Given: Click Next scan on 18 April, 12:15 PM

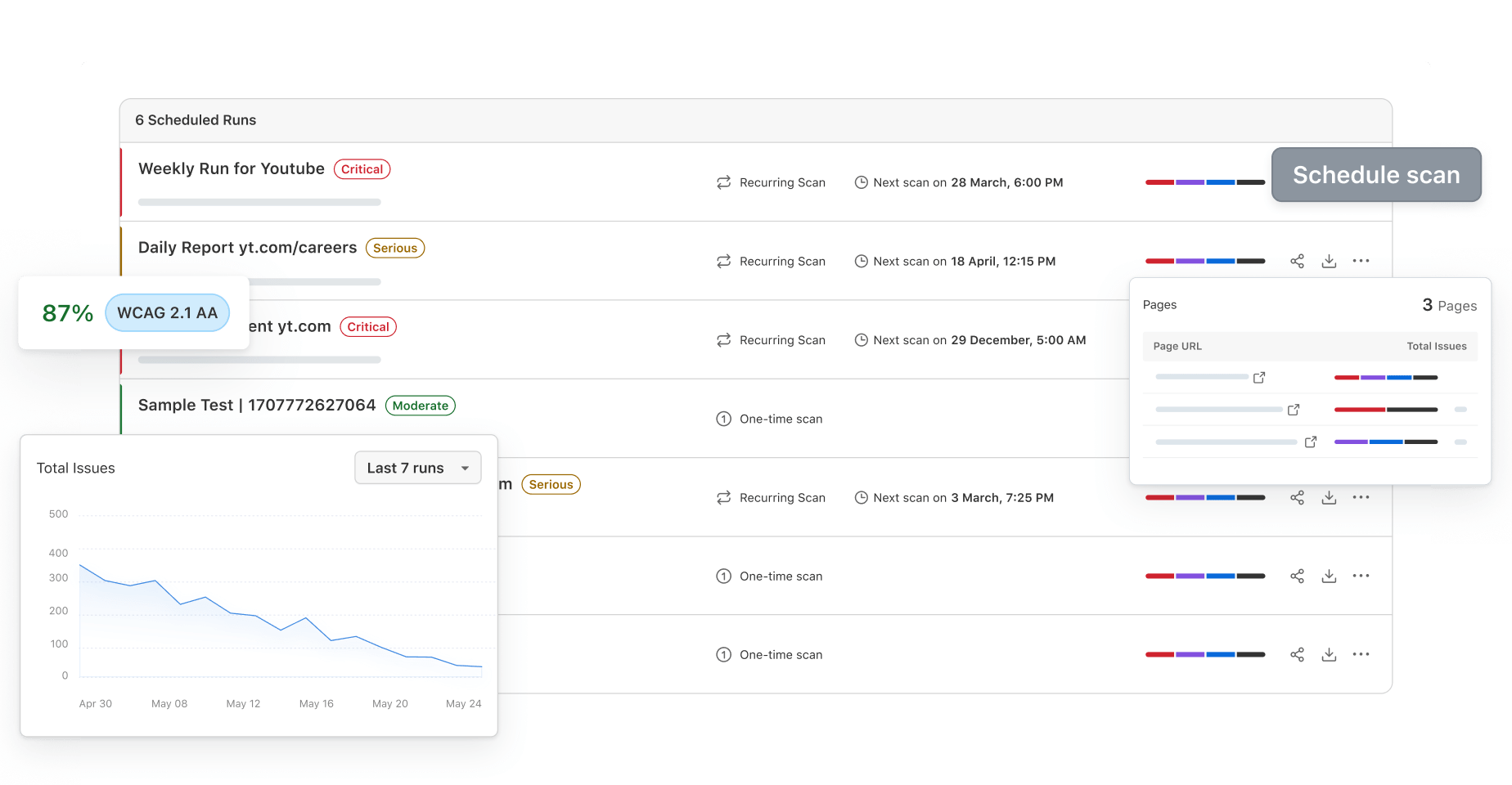Looking at the screenshot, I should [955, 261].
